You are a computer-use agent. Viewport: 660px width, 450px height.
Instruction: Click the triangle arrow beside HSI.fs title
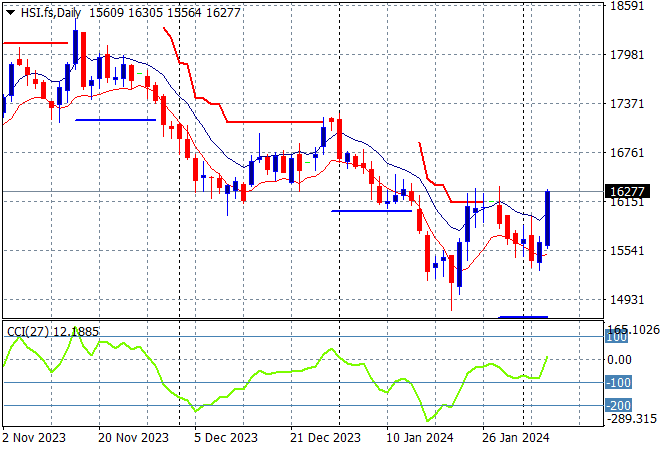[10, 10]
